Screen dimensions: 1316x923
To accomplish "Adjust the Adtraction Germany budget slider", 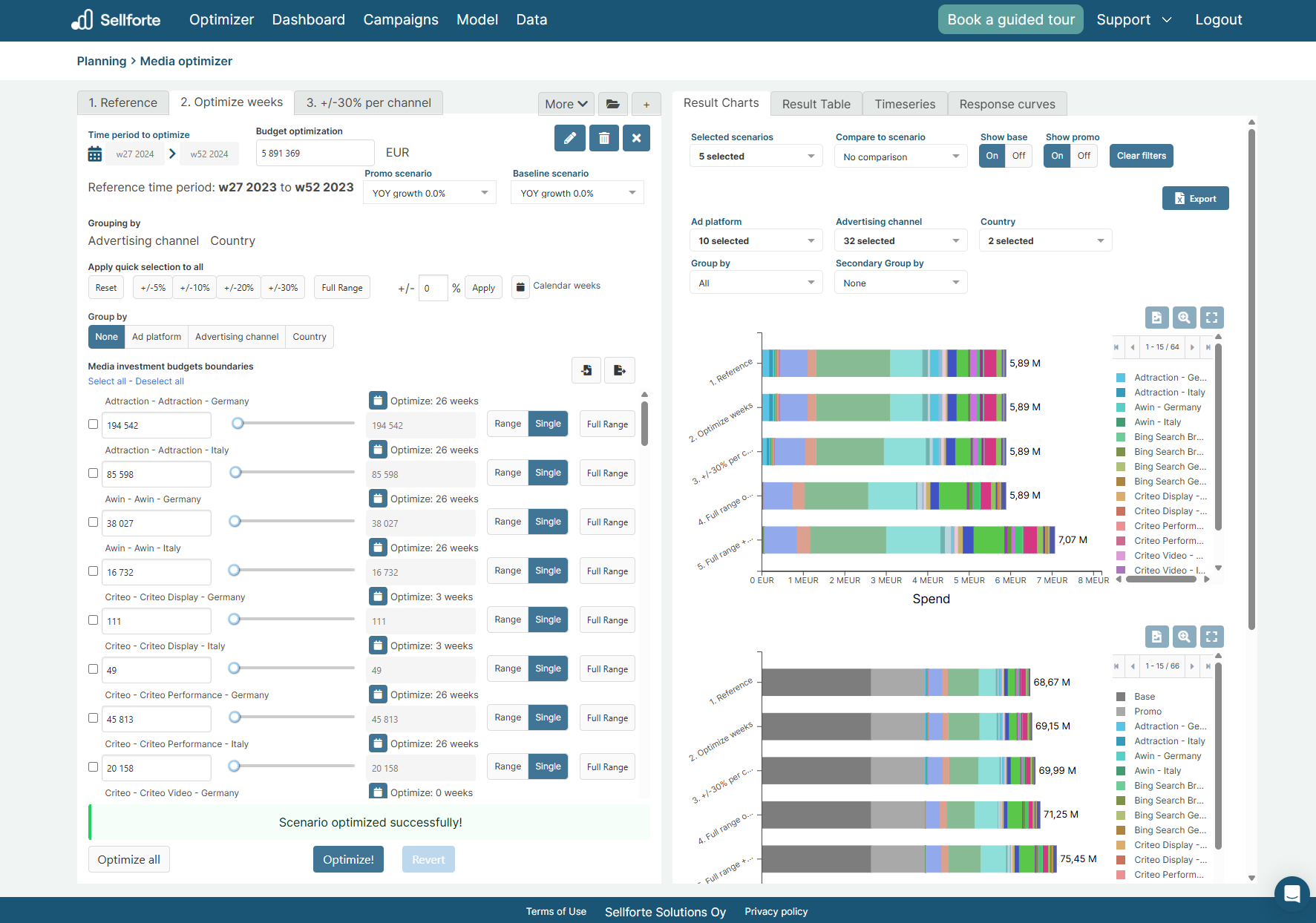I will [238, 423].
